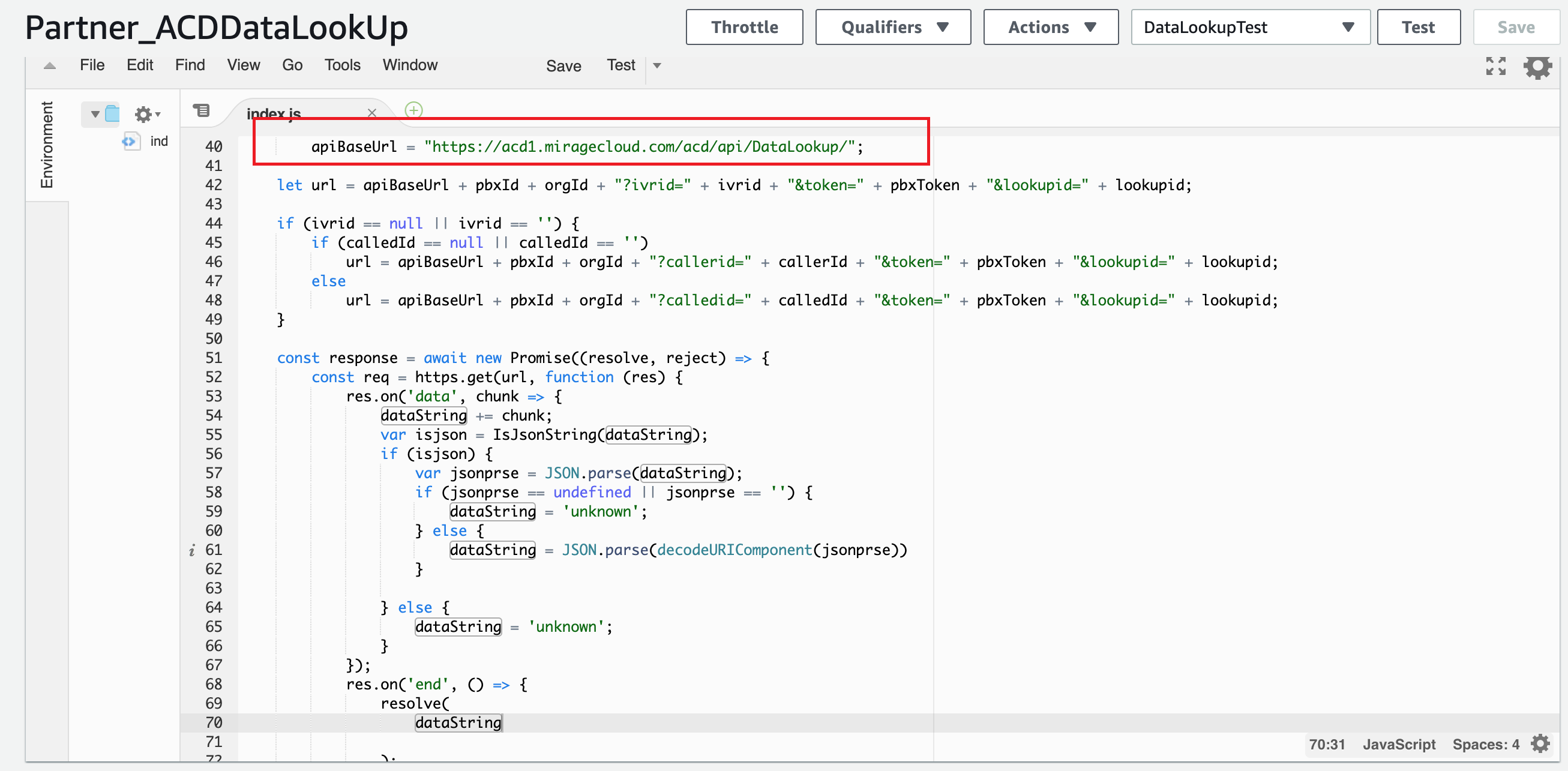
Task: Click the tab list icon
Action: [x=202, y=110]
